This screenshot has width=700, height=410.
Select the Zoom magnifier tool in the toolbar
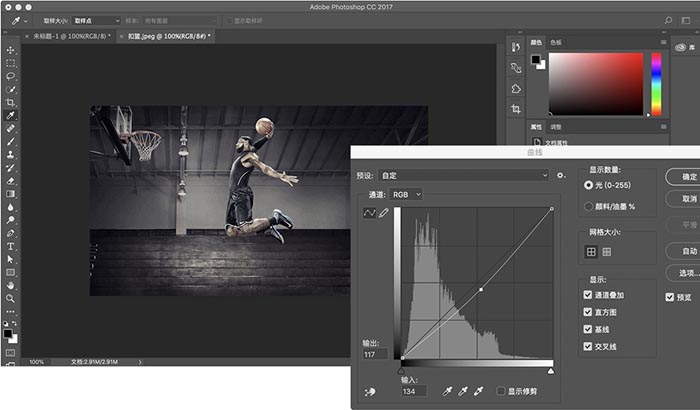(11, 297)
